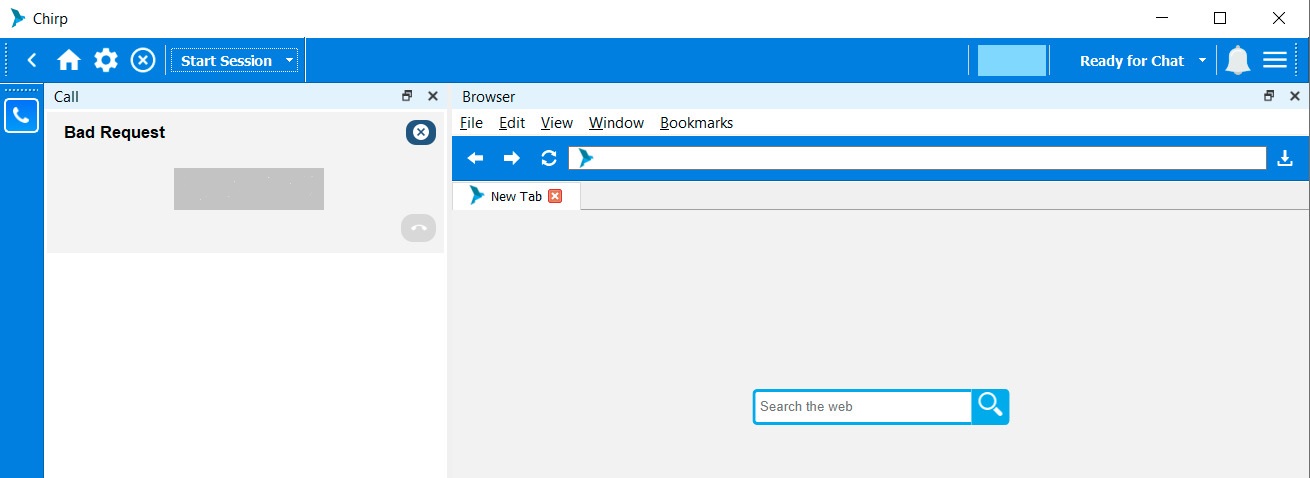Viewport: 1310px width, 478px height.
Task: Open the File menu
Action: pyautogui.click(x=471, y=123)
